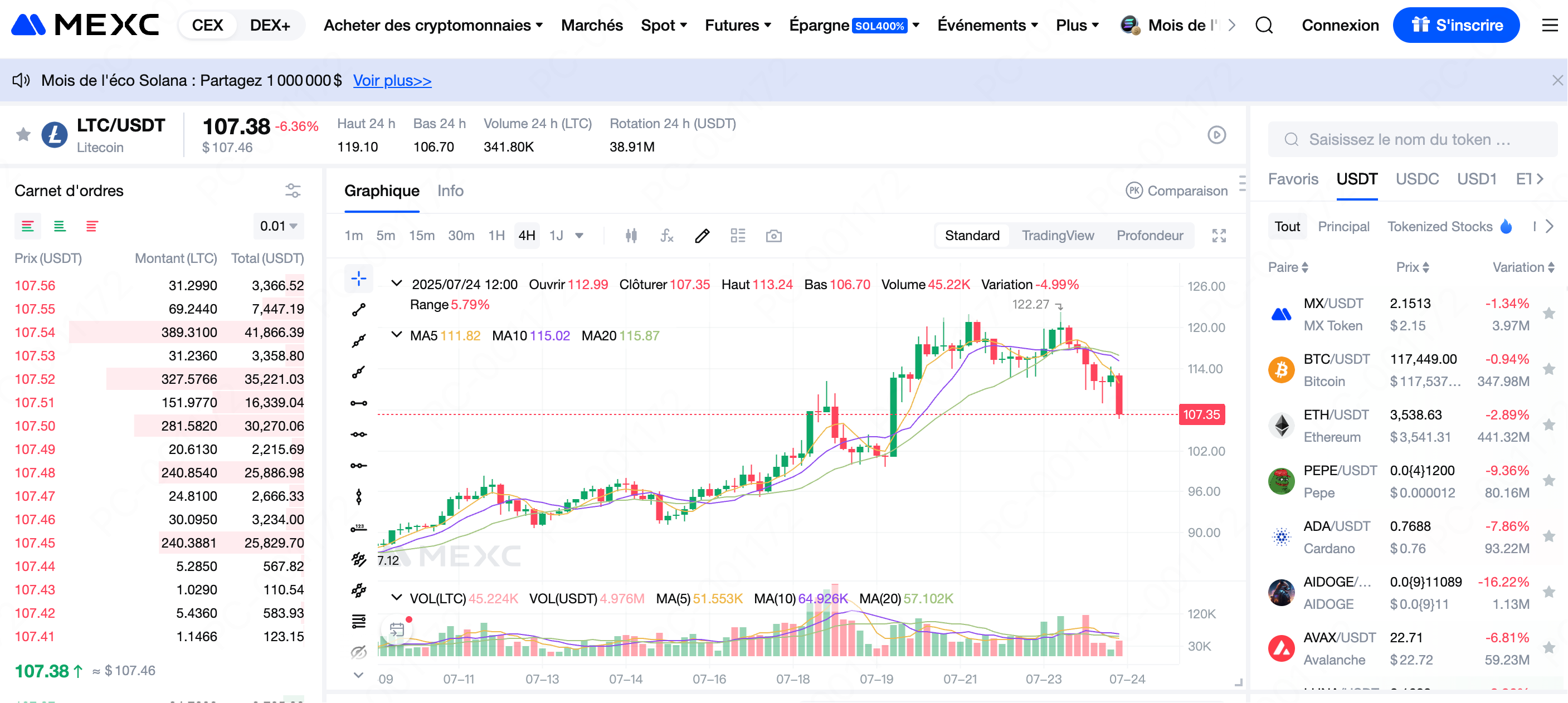Select the price range measure tool
1568x703 pixels.
pyautogui.click(x=358, y=528)
